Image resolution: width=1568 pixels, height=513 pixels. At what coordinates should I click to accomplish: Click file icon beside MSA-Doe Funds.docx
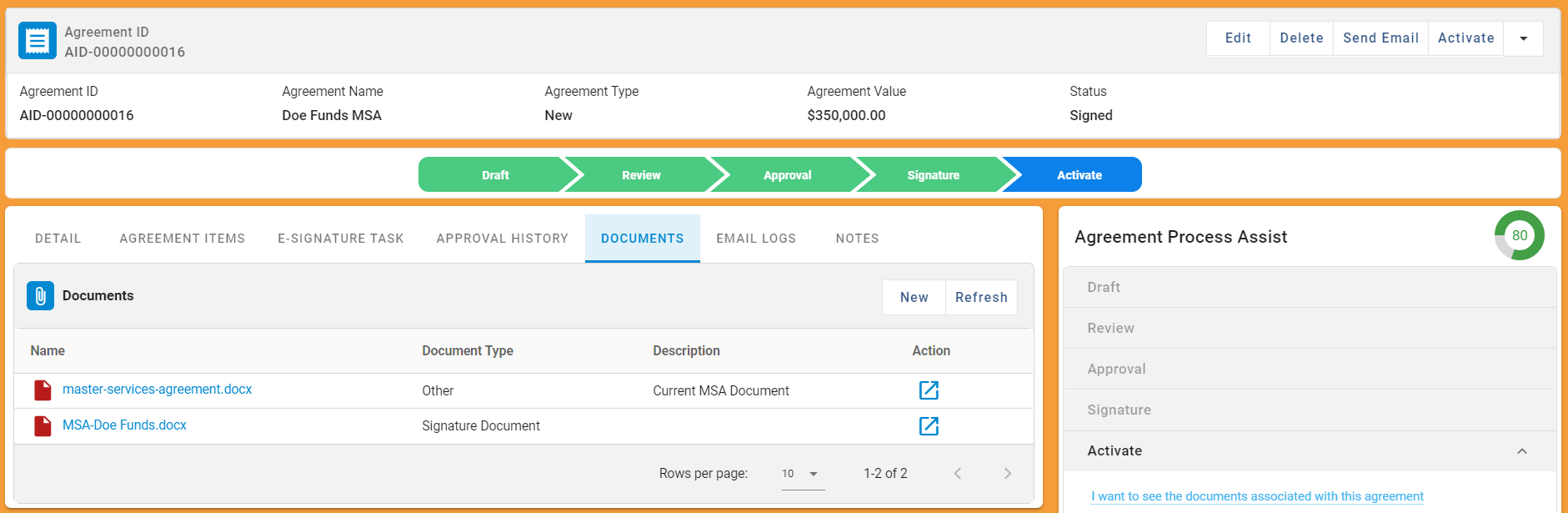pos(43,426)
